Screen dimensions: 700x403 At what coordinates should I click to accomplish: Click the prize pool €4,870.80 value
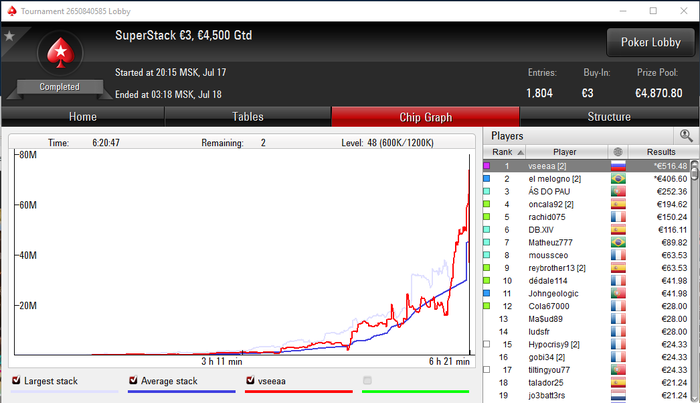pyautogui.click(x=658, y=93)
